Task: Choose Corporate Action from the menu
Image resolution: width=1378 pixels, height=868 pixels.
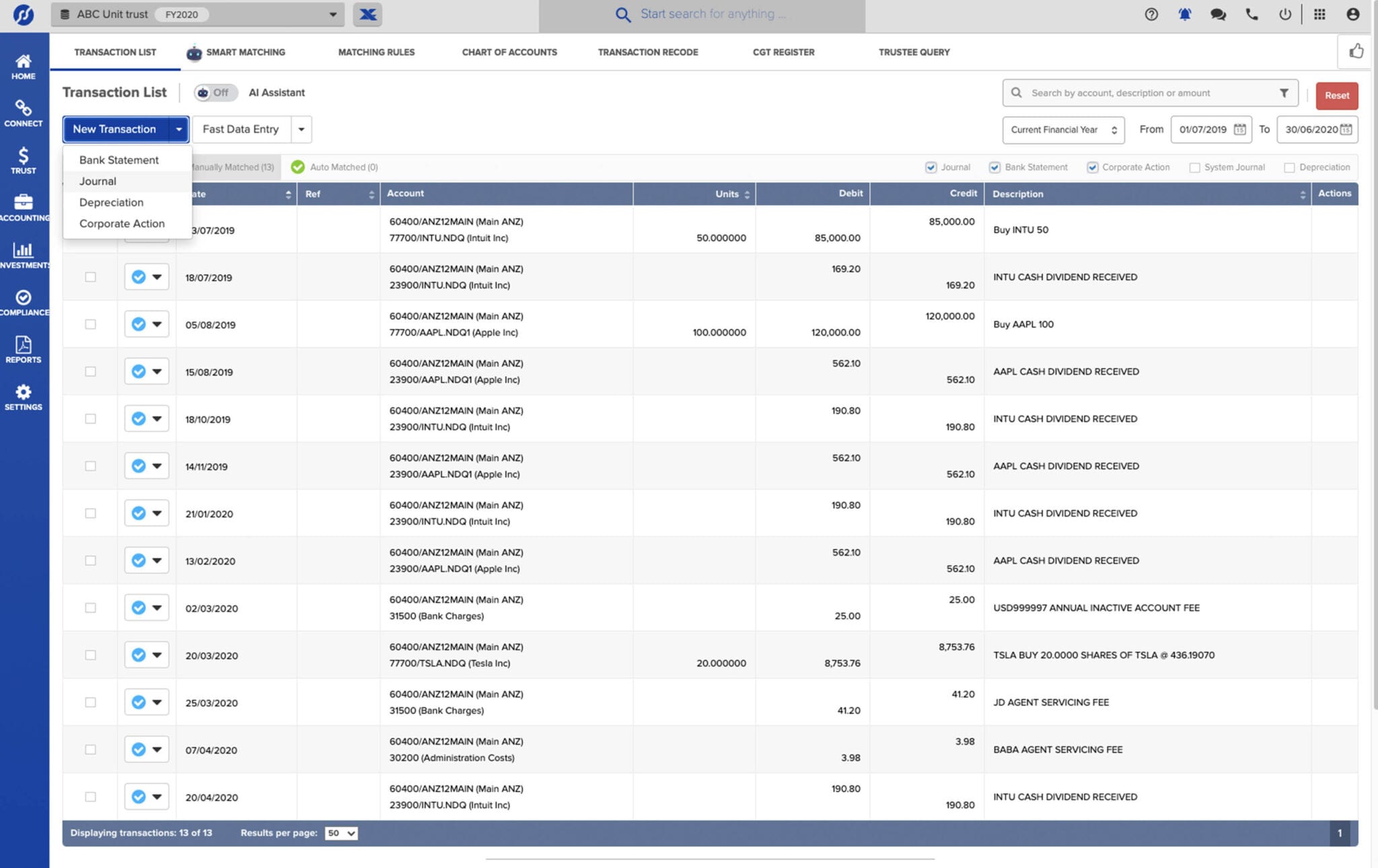Action: tap(122, 223)
